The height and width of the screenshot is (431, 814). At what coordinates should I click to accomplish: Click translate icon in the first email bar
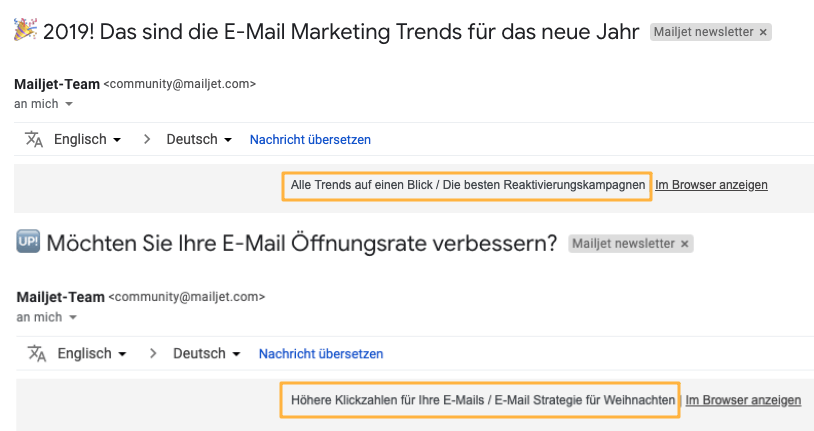[x=34, y=139]
